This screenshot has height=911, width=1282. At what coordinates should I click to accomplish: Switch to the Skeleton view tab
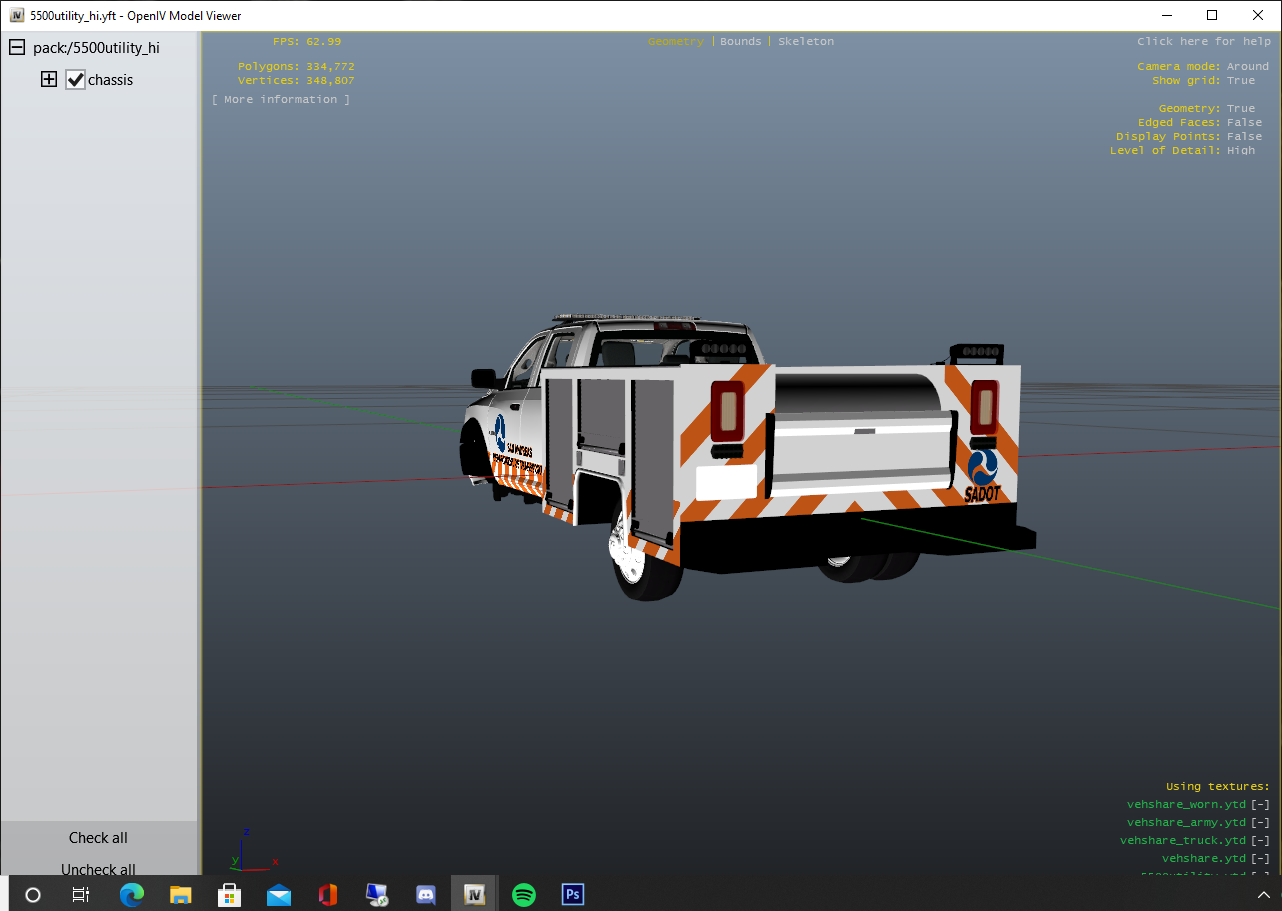[x=805, y=41]
